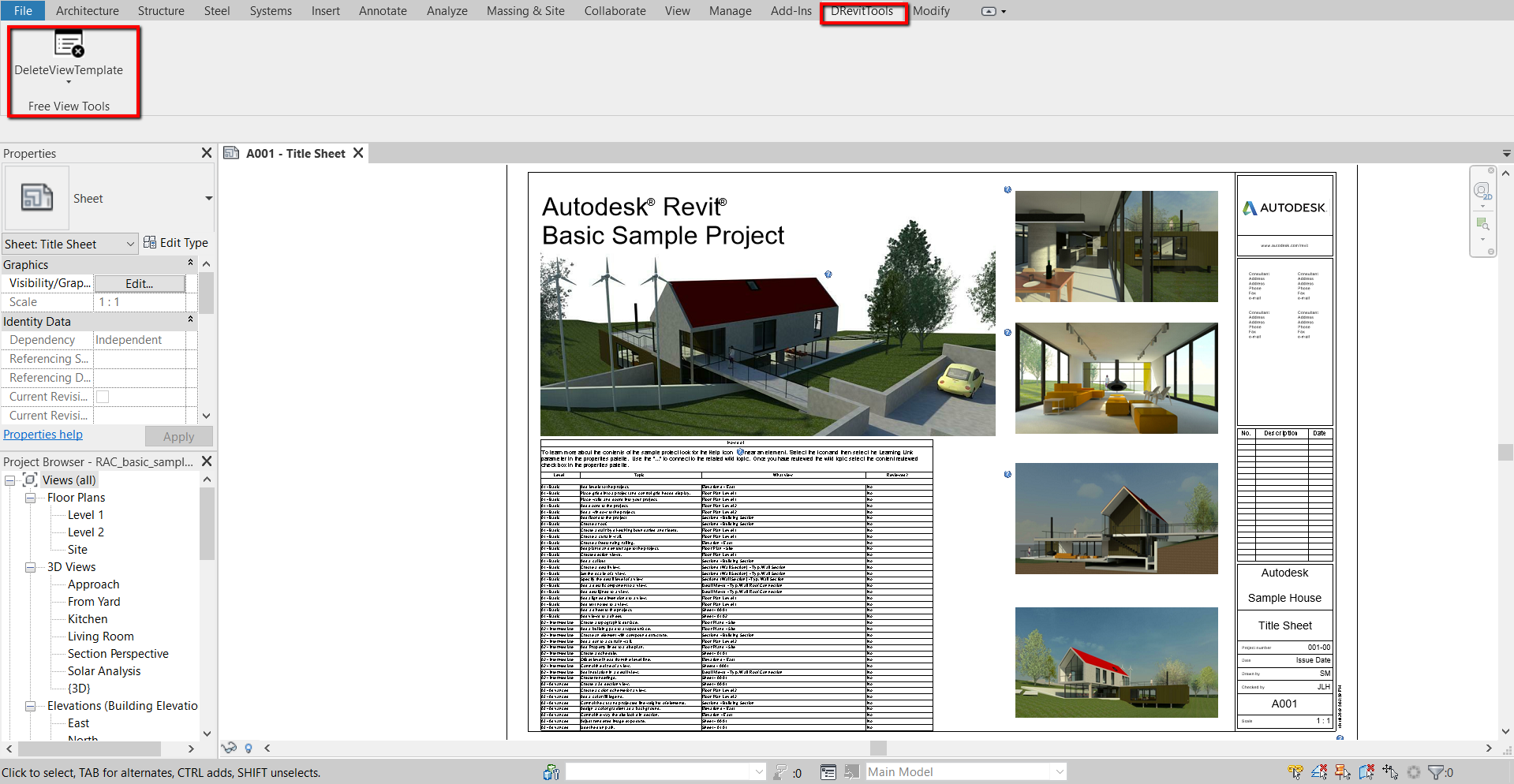Open the design options icon
The width and height of the screenshot is (1514, 784).
(x=828, y=772)
